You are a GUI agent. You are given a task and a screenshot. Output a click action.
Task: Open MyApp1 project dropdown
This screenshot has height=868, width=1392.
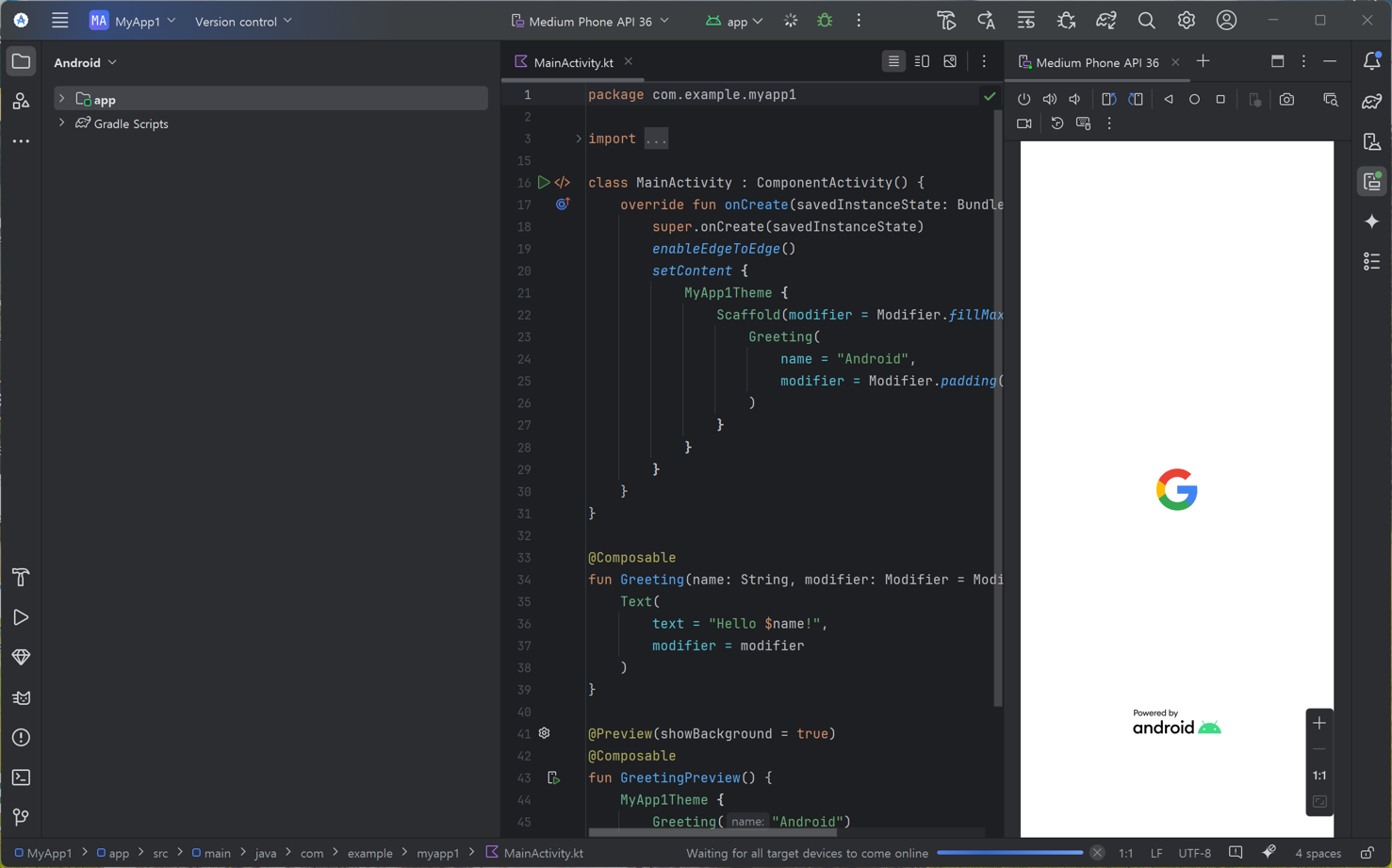coord(133,21)
